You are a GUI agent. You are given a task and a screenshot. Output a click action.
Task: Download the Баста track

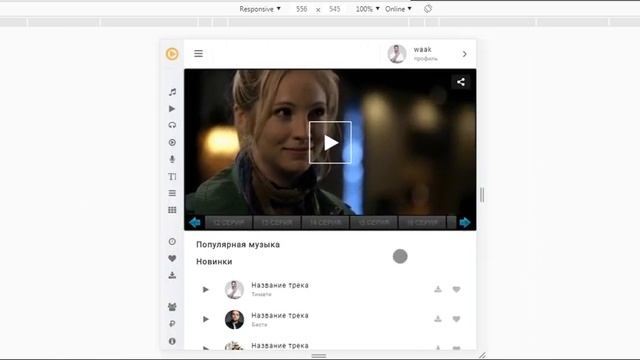coord(438,319)
